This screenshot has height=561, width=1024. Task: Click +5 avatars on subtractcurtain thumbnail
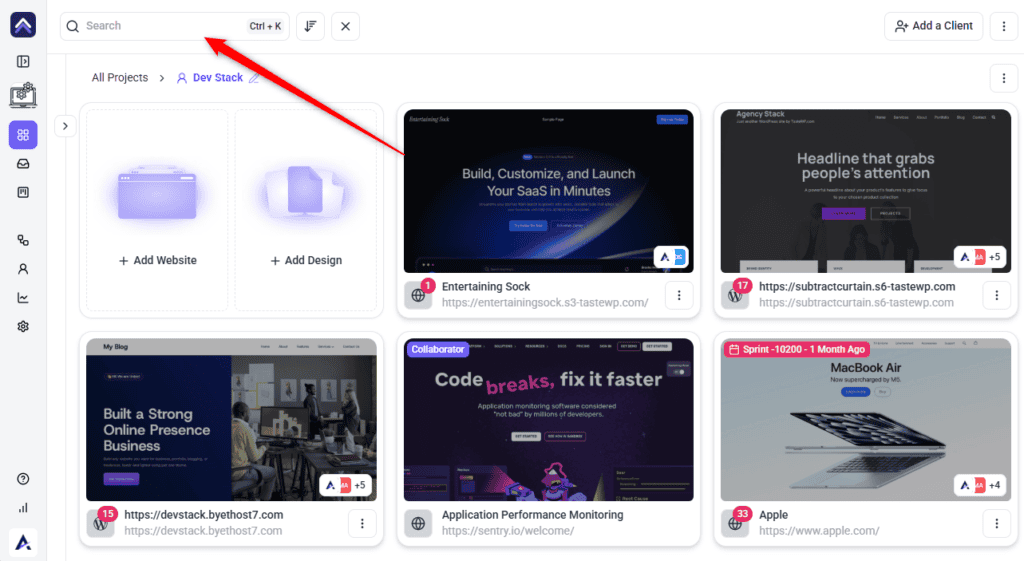point(980,257)
